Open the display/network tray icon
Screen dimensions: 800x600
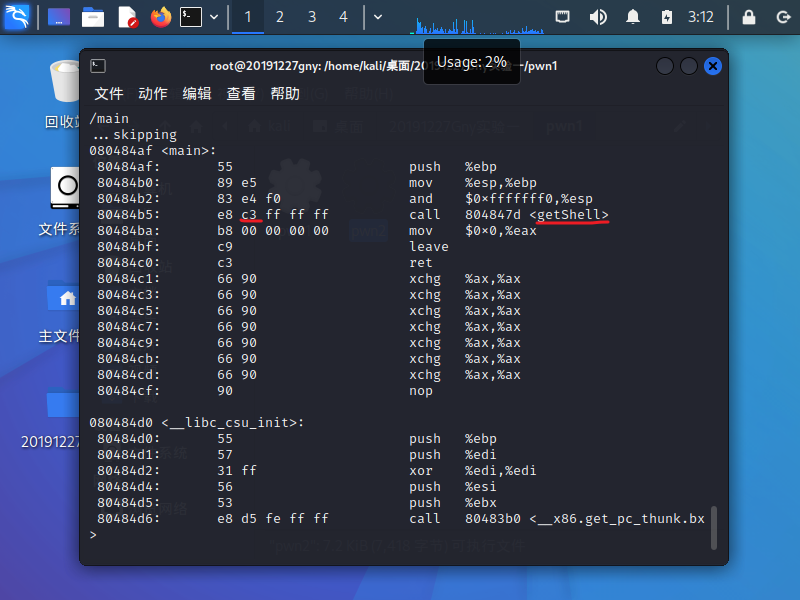pos(562,17)
